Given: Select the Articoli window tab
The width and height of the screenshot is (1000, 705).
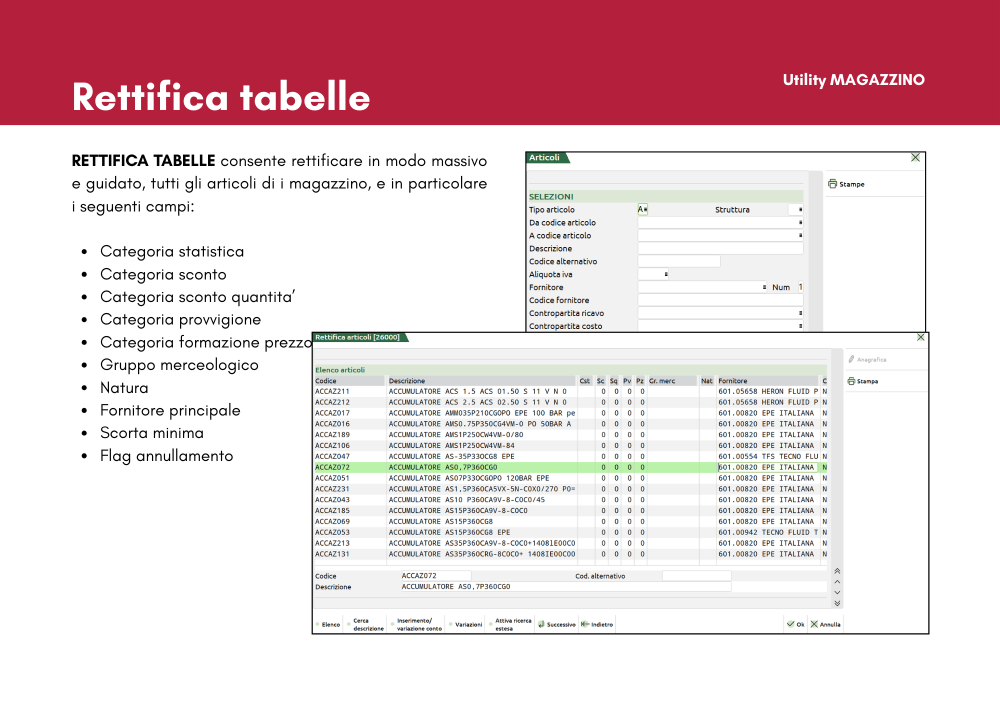Looking at the screenshot, I should point(545,158).
